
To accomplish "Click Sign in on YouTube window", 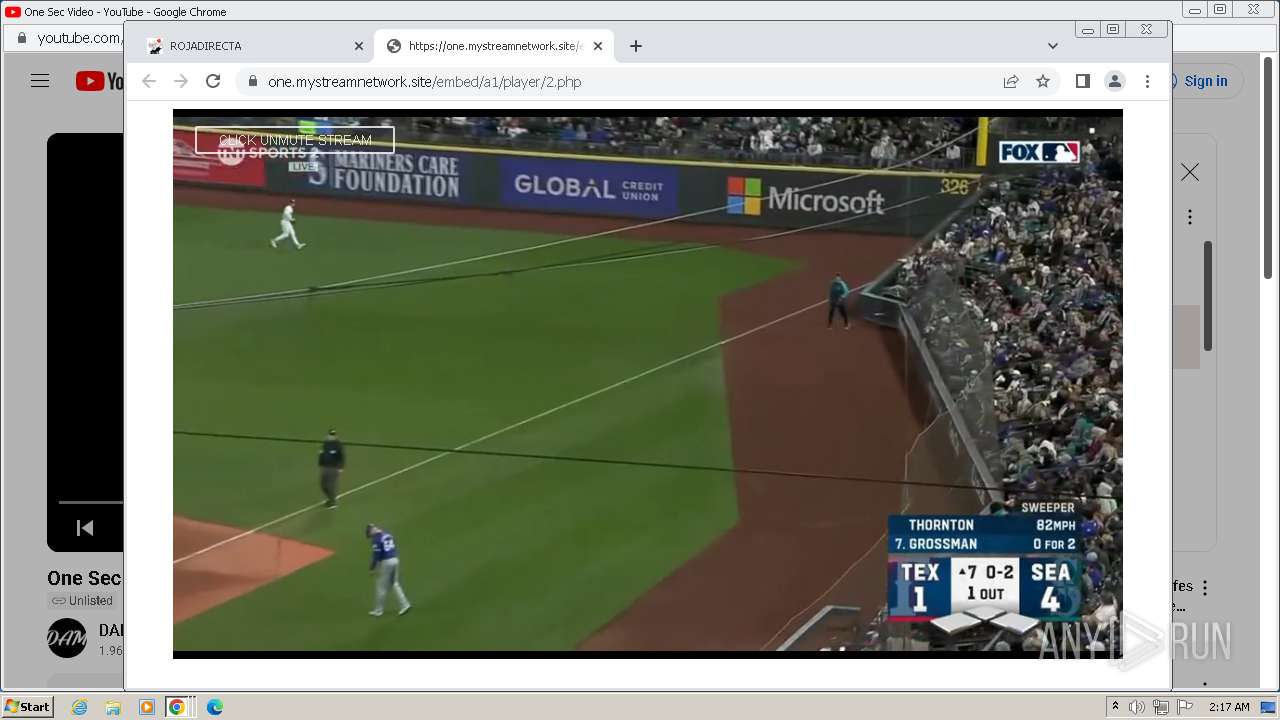I will click(x=1205, y=81).
